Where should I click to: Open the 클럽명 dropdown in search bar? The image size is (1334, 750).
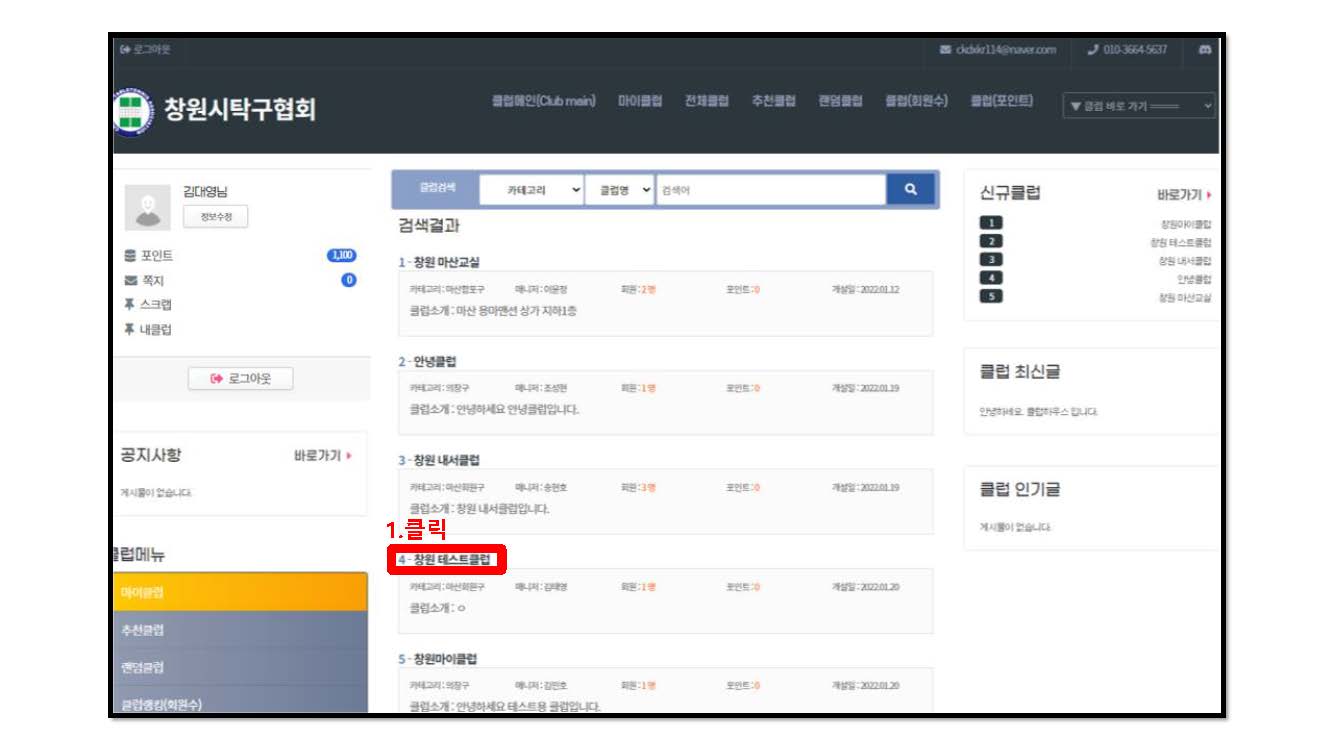pos(621,189)
